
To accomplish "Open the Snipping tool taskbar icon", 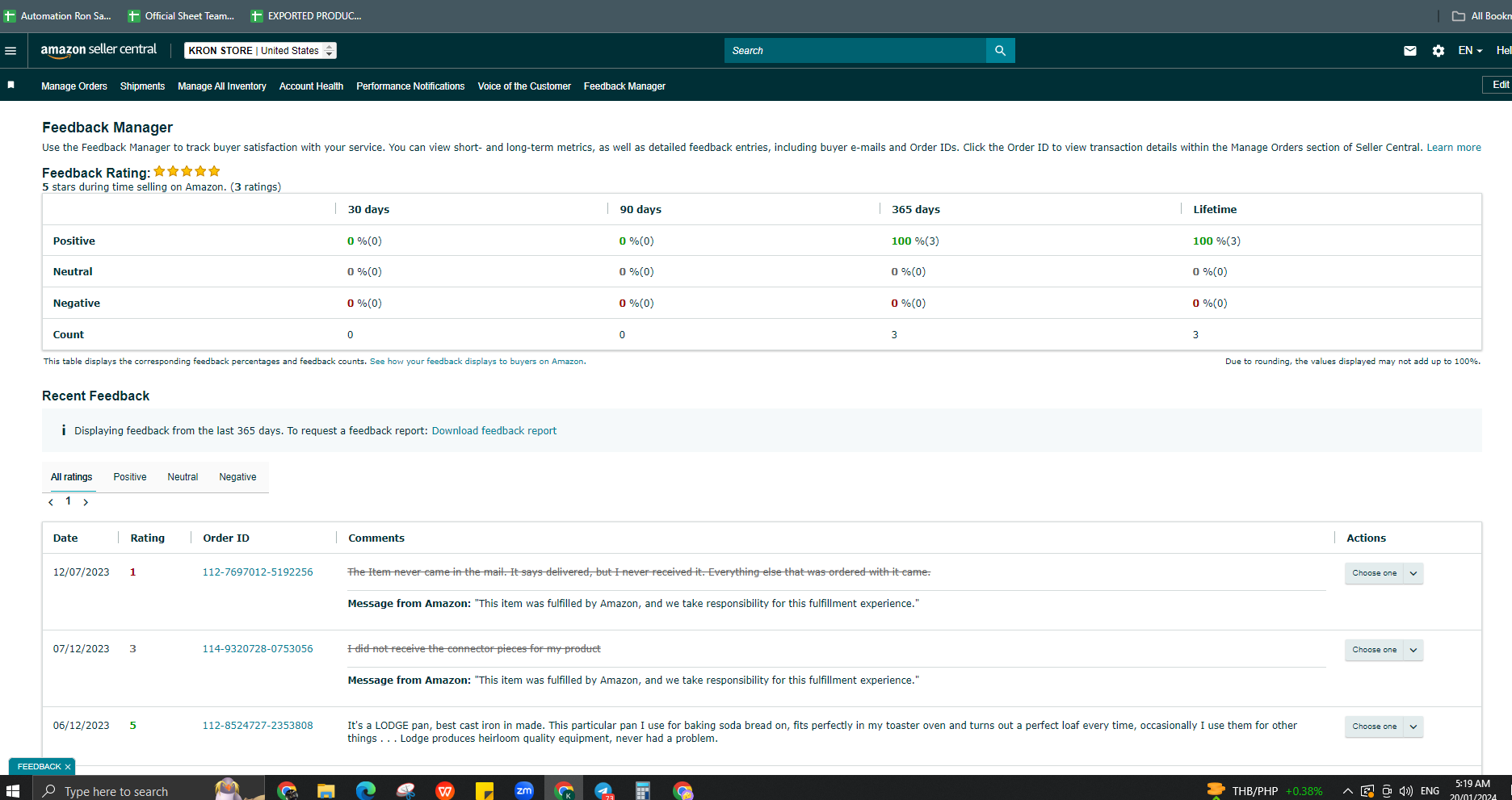I will click(x=405, y=790).
